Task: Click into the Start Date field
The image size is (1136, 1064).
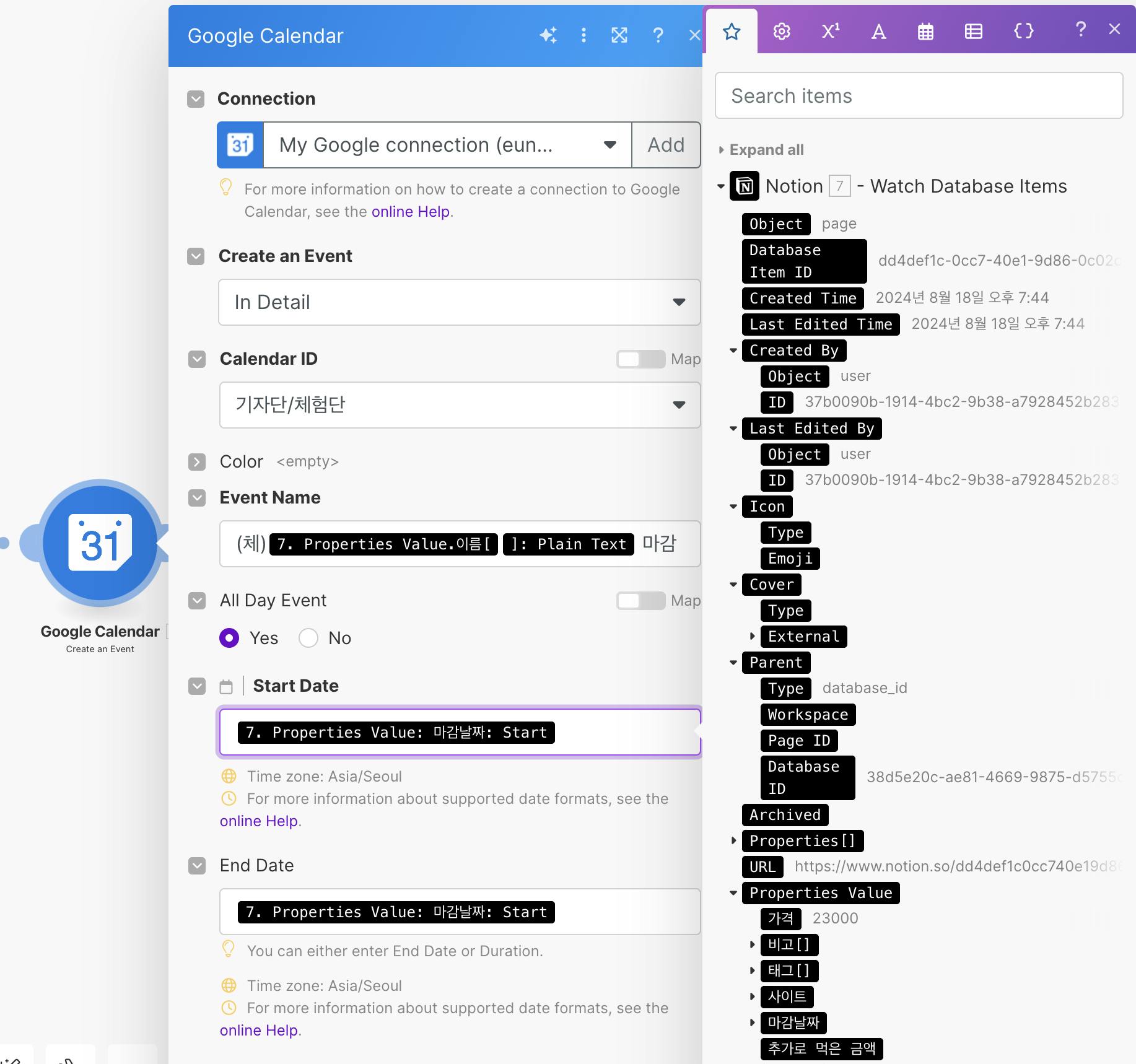Action: click(460, 732)
